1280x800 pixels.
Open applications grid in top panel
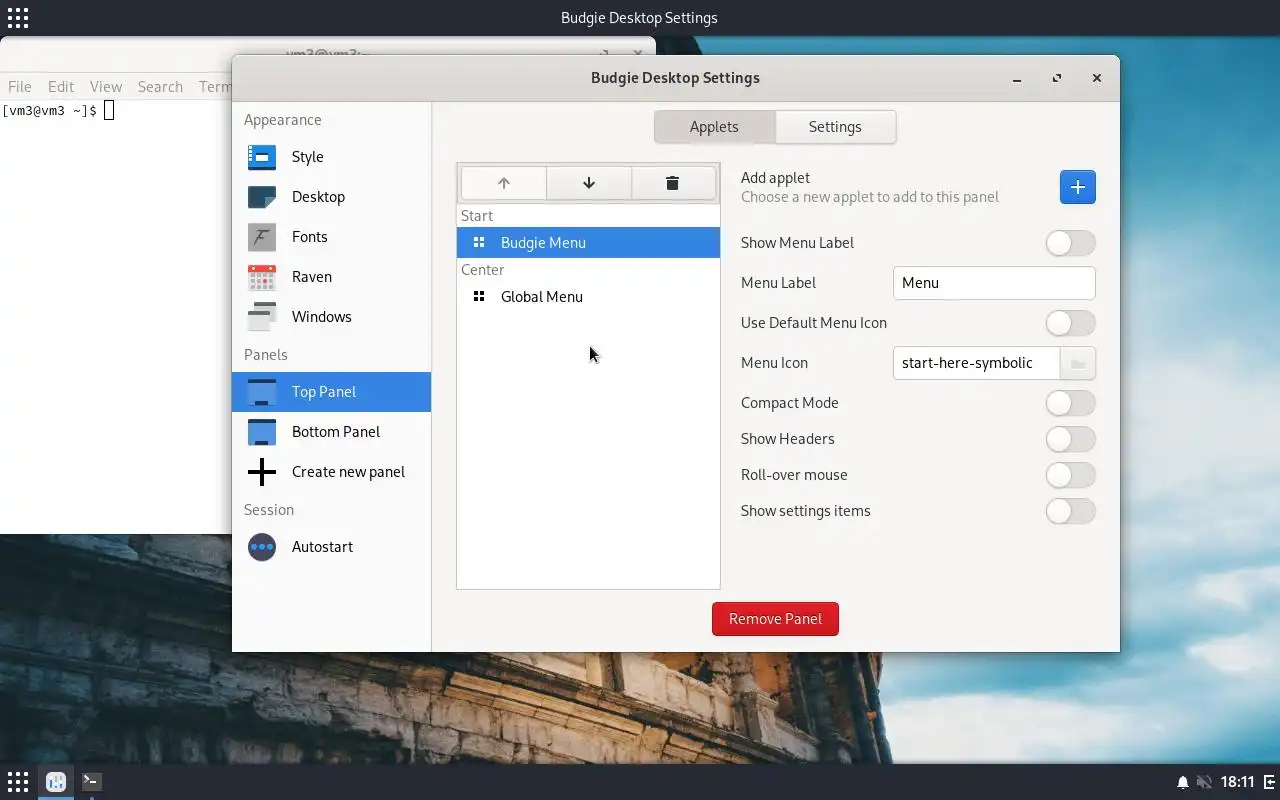pos(18,18)
